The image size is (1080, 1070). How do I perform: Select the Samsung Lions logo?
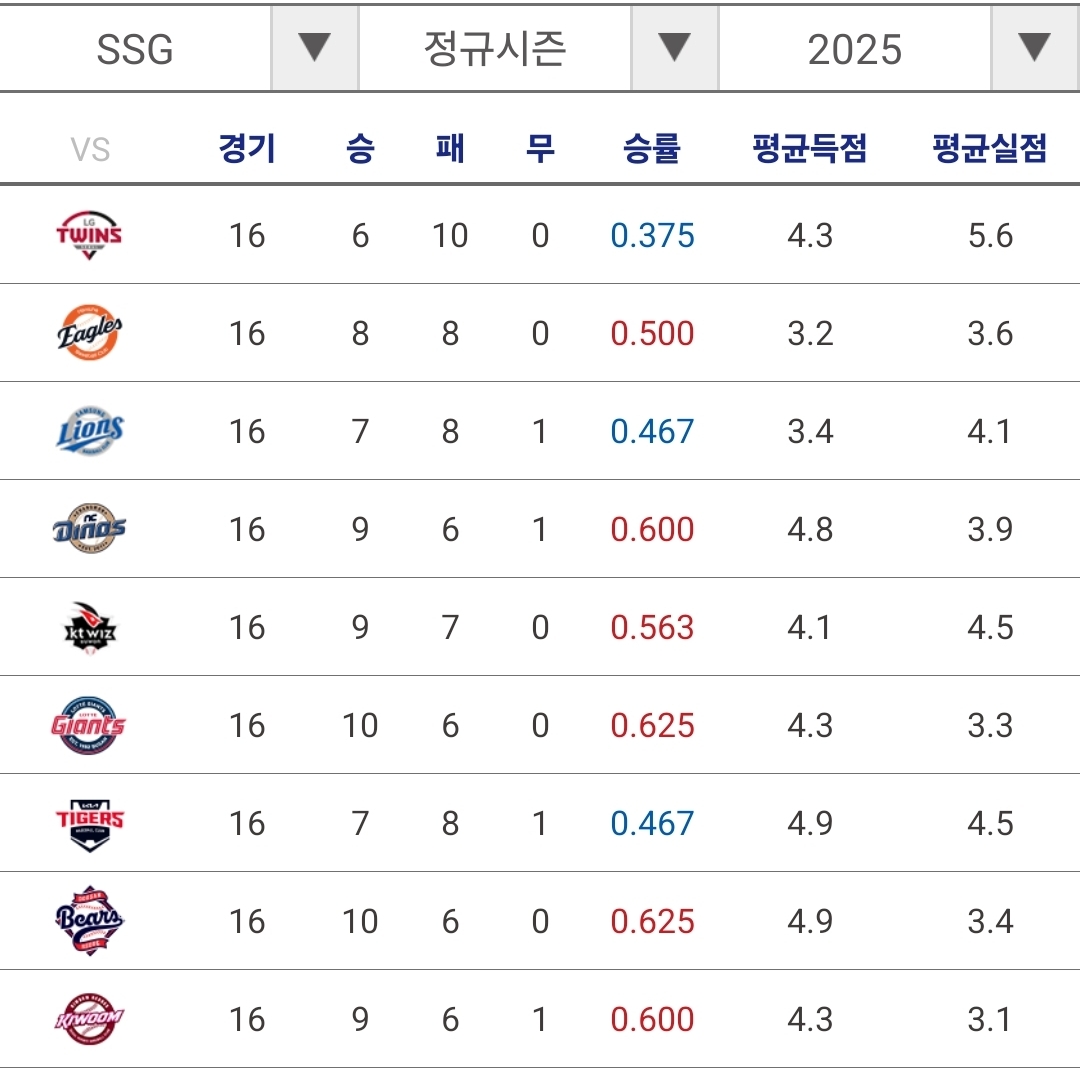tap(89, 431)
